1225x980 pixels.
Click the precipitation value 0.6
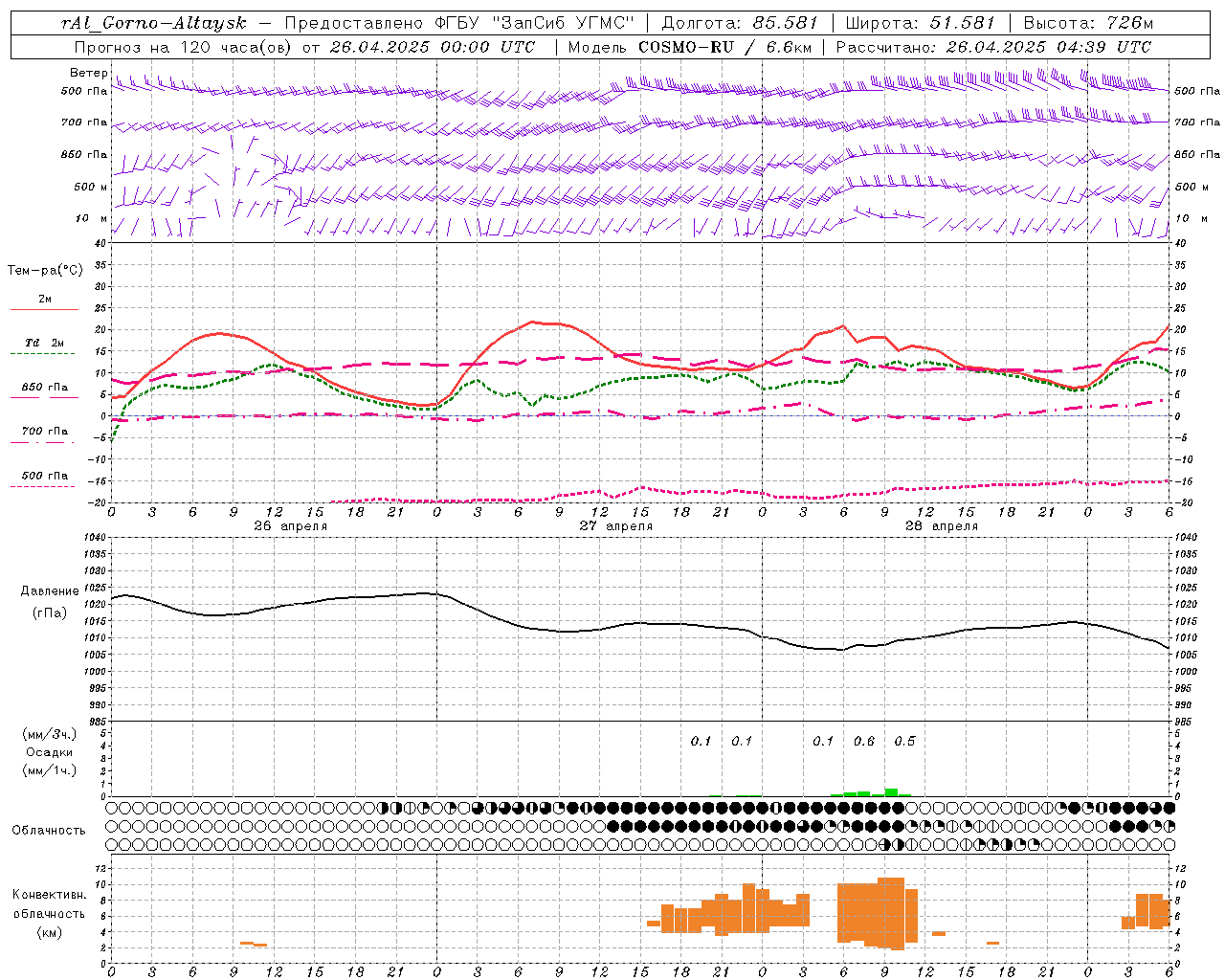(x=864, y=742)
